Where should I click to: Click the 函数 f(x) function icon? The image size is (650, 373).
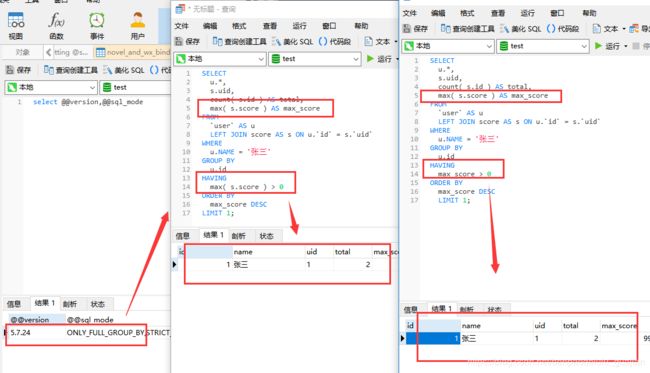click(56, 26)
